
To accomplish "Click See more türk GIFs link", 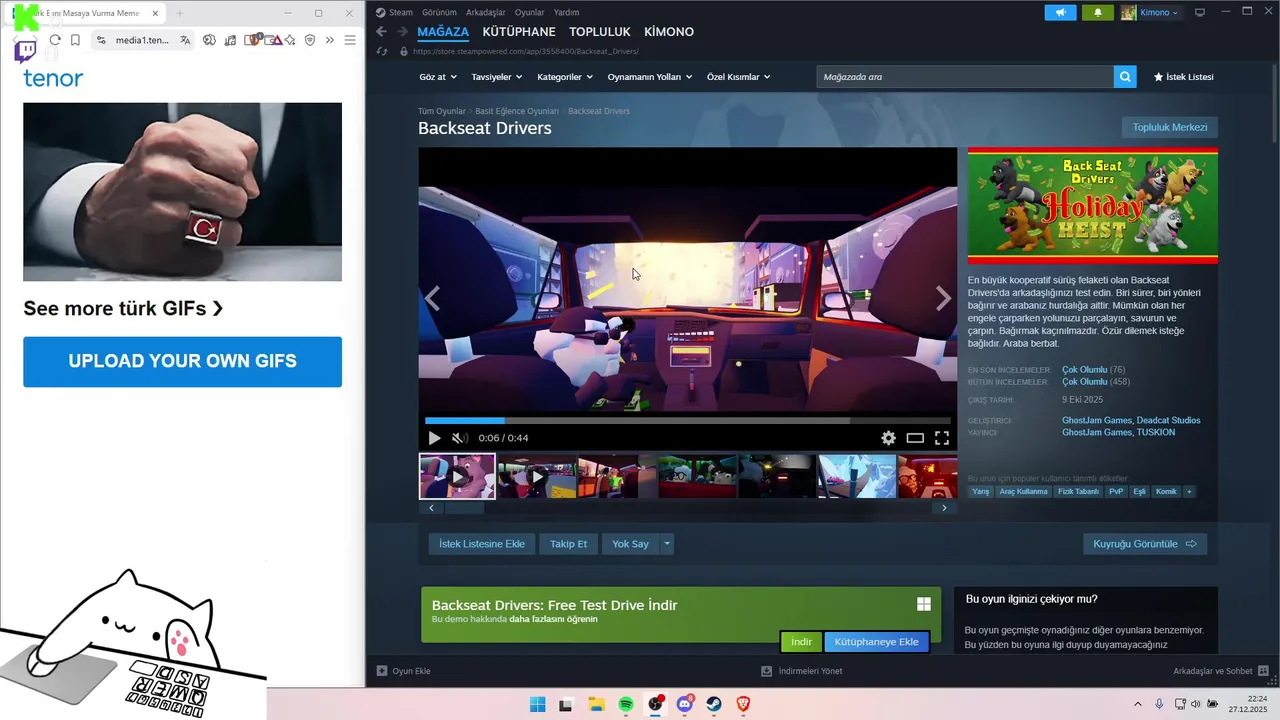I will (123, 308).
